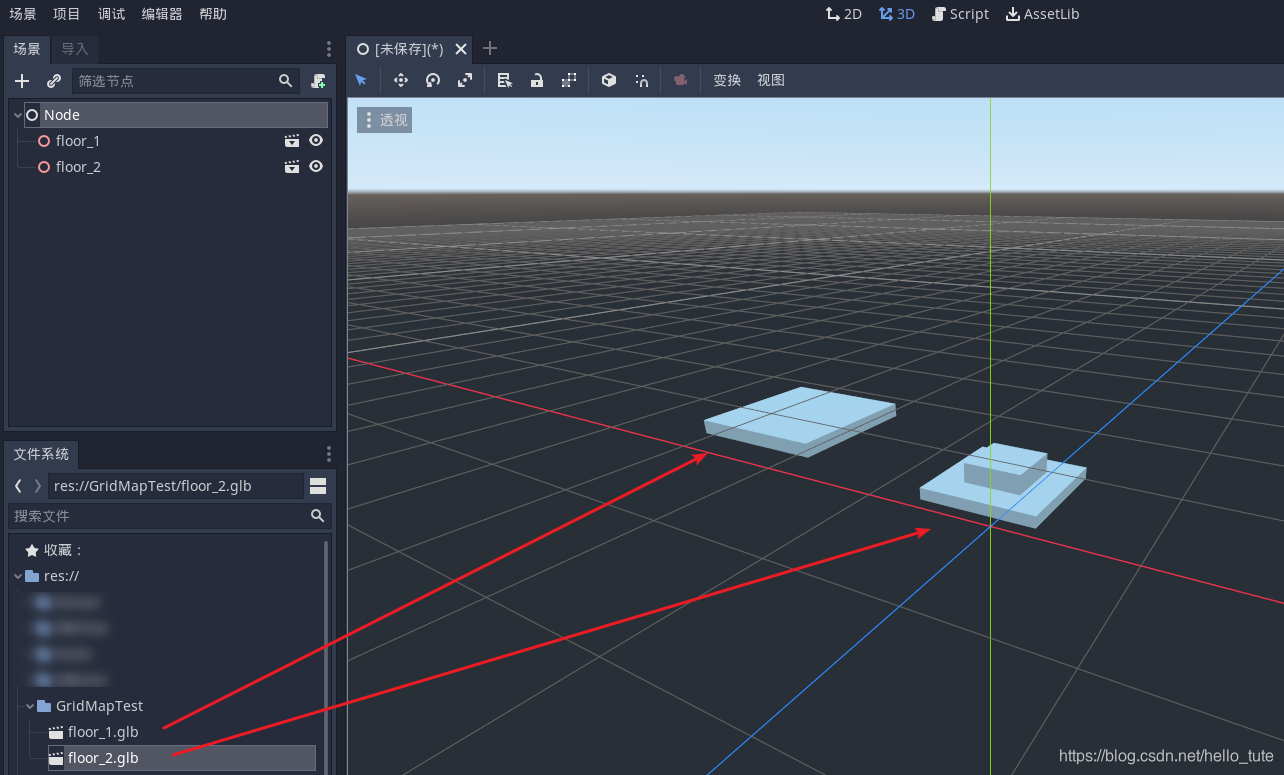This screenshot has width=1284, height=775.
Task: Switch to the 2D workspace
Action: [843, 13]
